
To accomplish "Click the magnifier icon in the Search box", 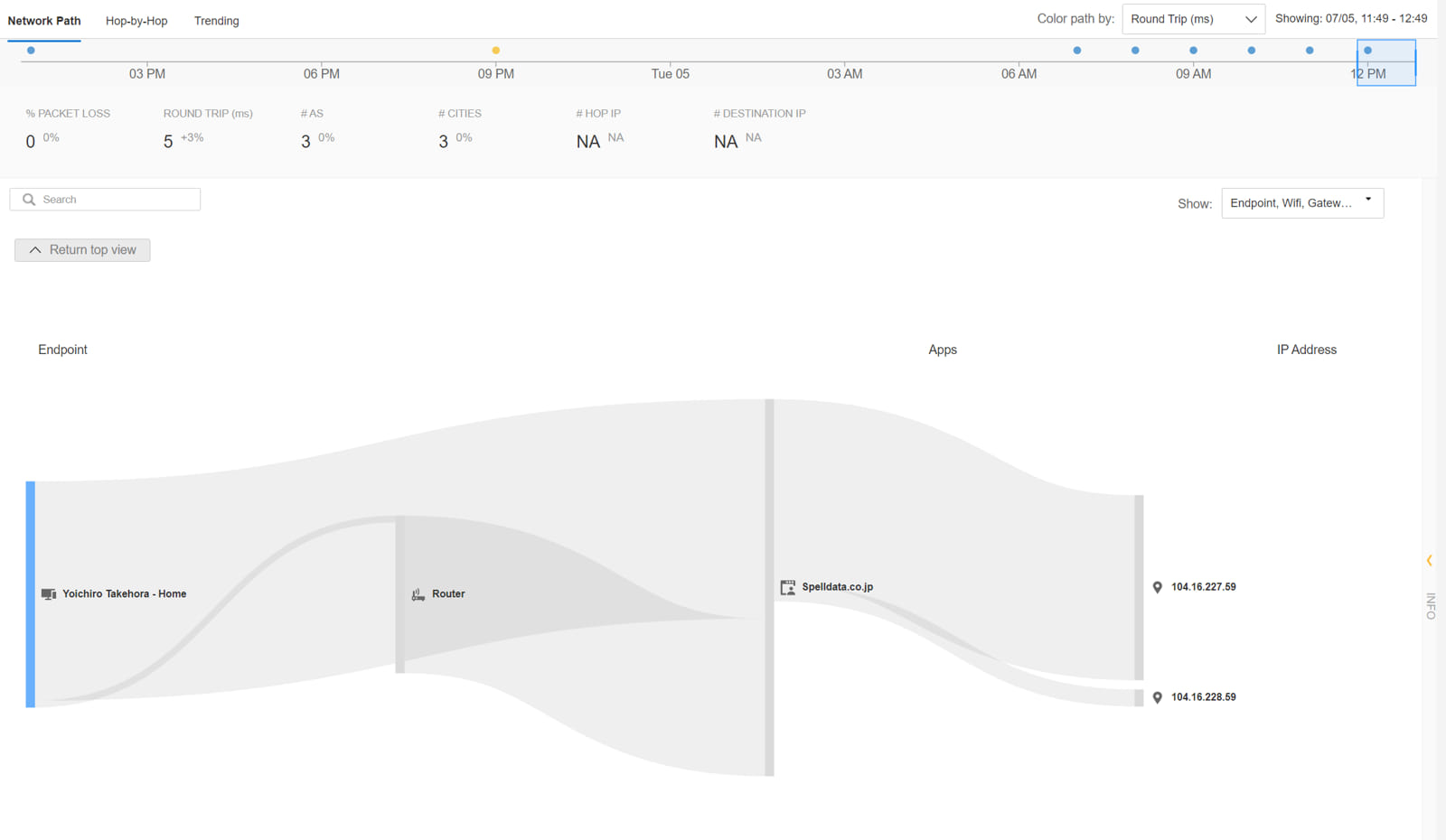I will pyautogui.click(x=29, y=200).
